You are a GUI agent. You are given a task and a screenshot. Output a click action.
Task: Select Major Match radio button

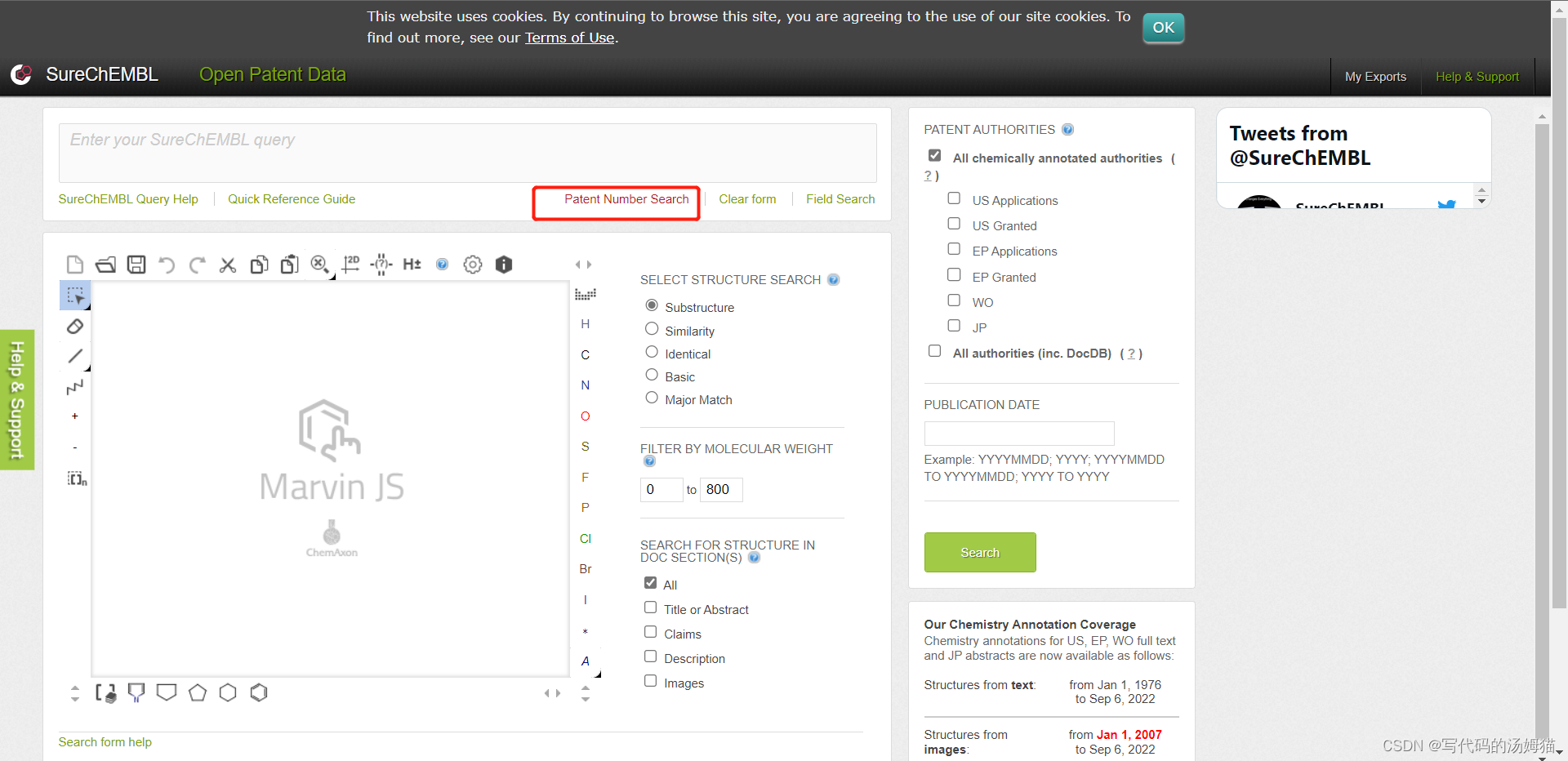[652, 398]
